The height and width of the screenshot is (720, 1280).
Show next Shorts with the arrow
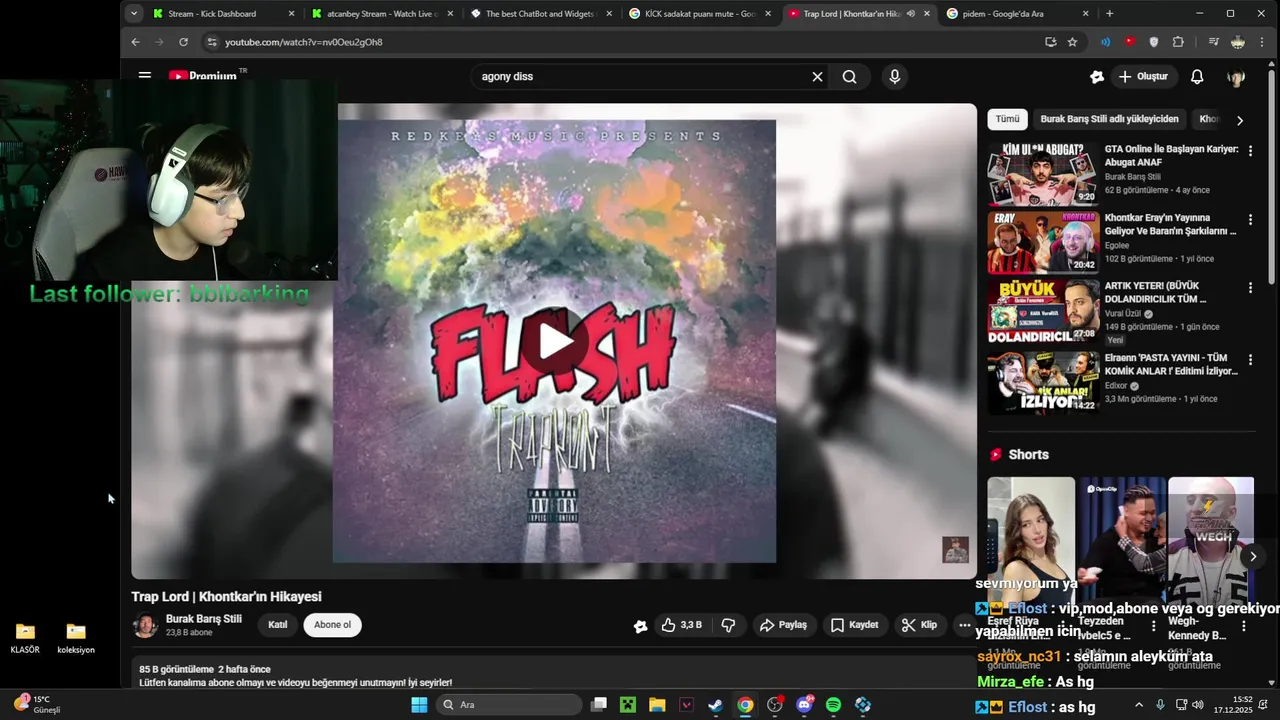point(1253,557)
